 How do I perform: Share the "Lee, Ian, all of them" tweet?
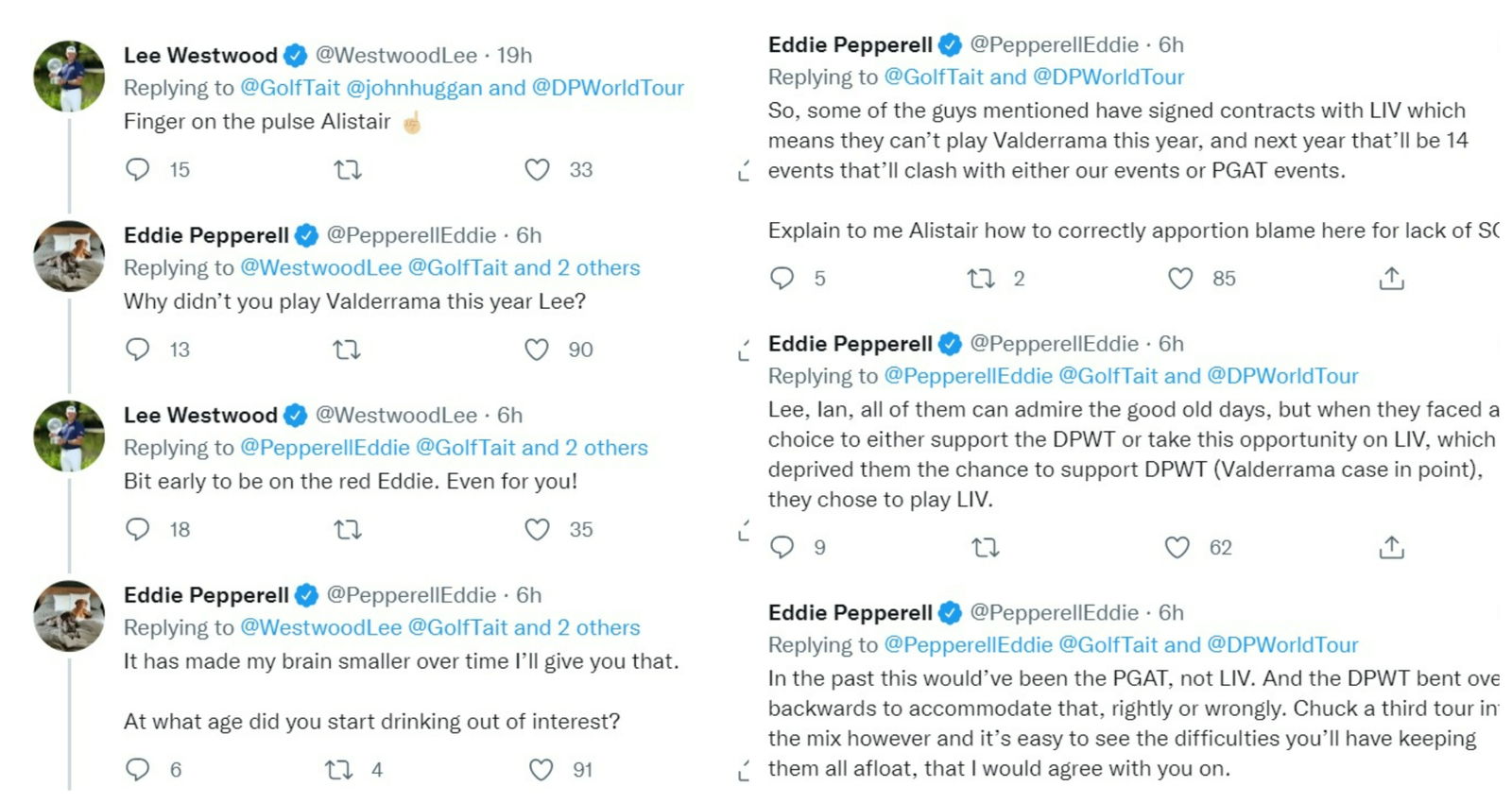[1391, 548]
